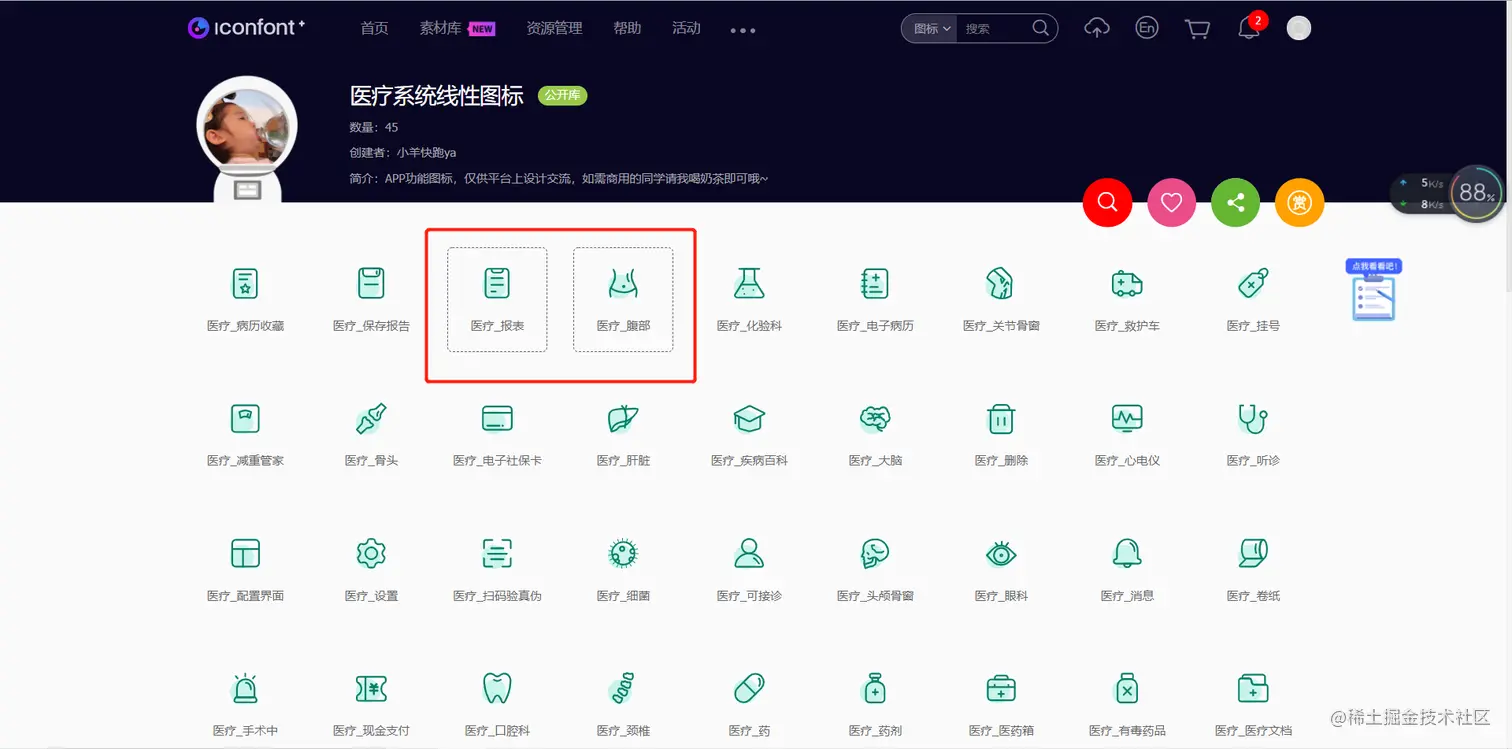Click the 公开库 badge
Viewport: 1512px width, 749px height.
(x=562, y=96)
